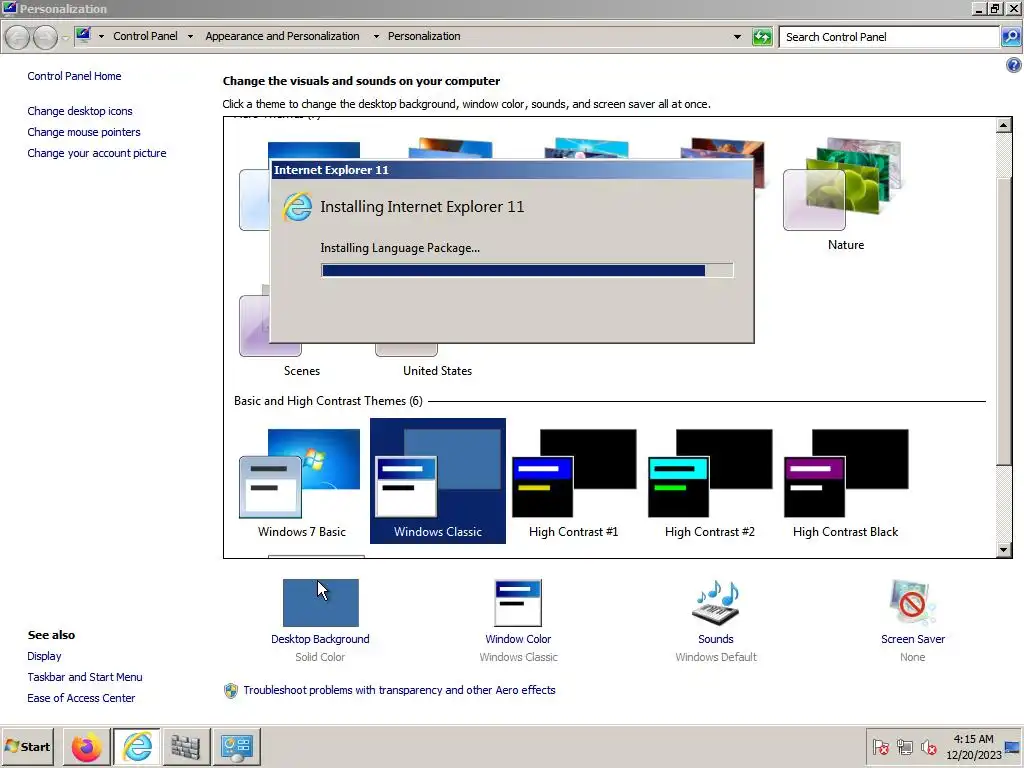Click the Personalization title bar icon
The height and width of the screenshot is (768, 1024).
click(x=9, y=8)
